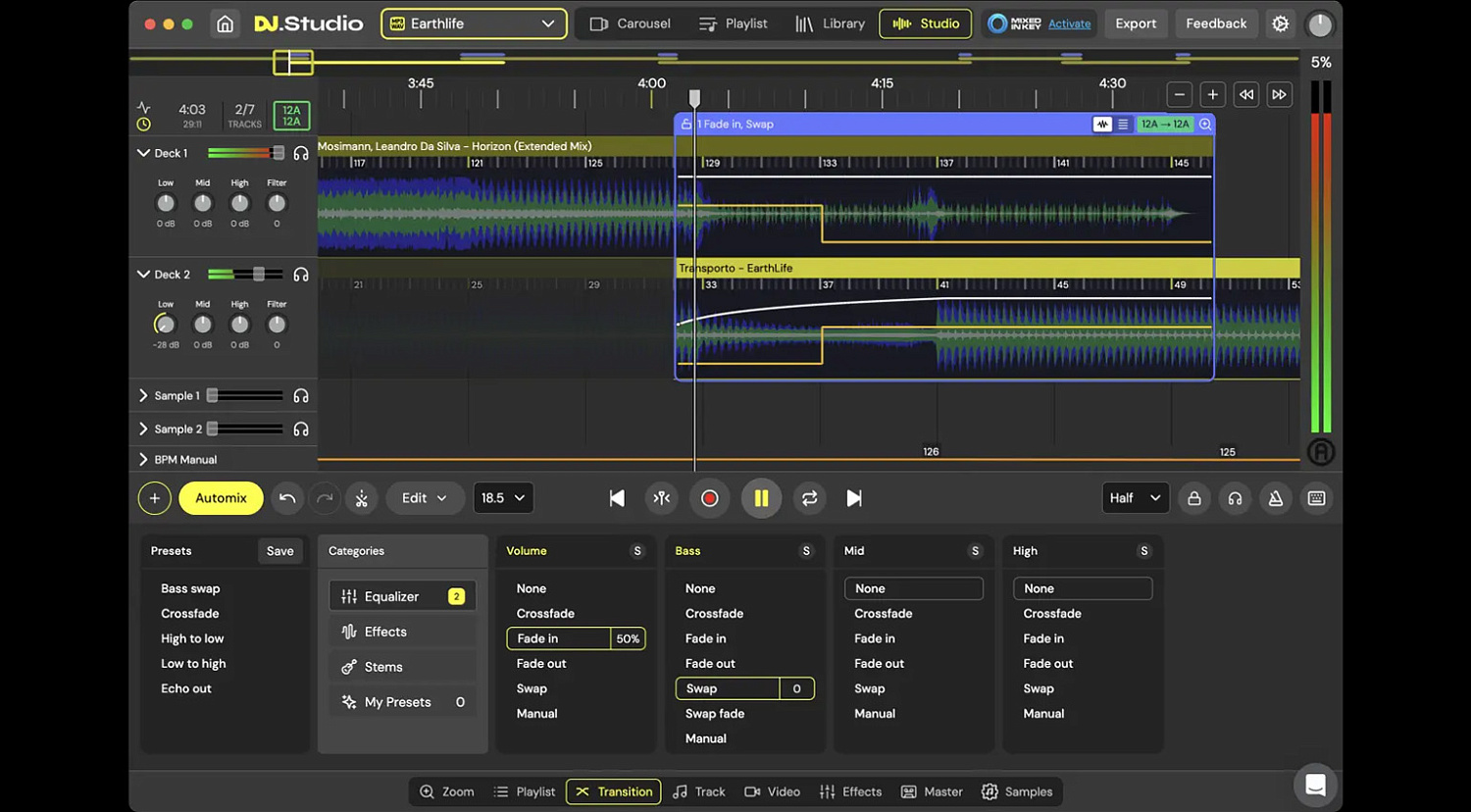Viewport: 1471px width, 812px height.
Task: Zoom in timeline with plus button
Action: pos(1213,94)
